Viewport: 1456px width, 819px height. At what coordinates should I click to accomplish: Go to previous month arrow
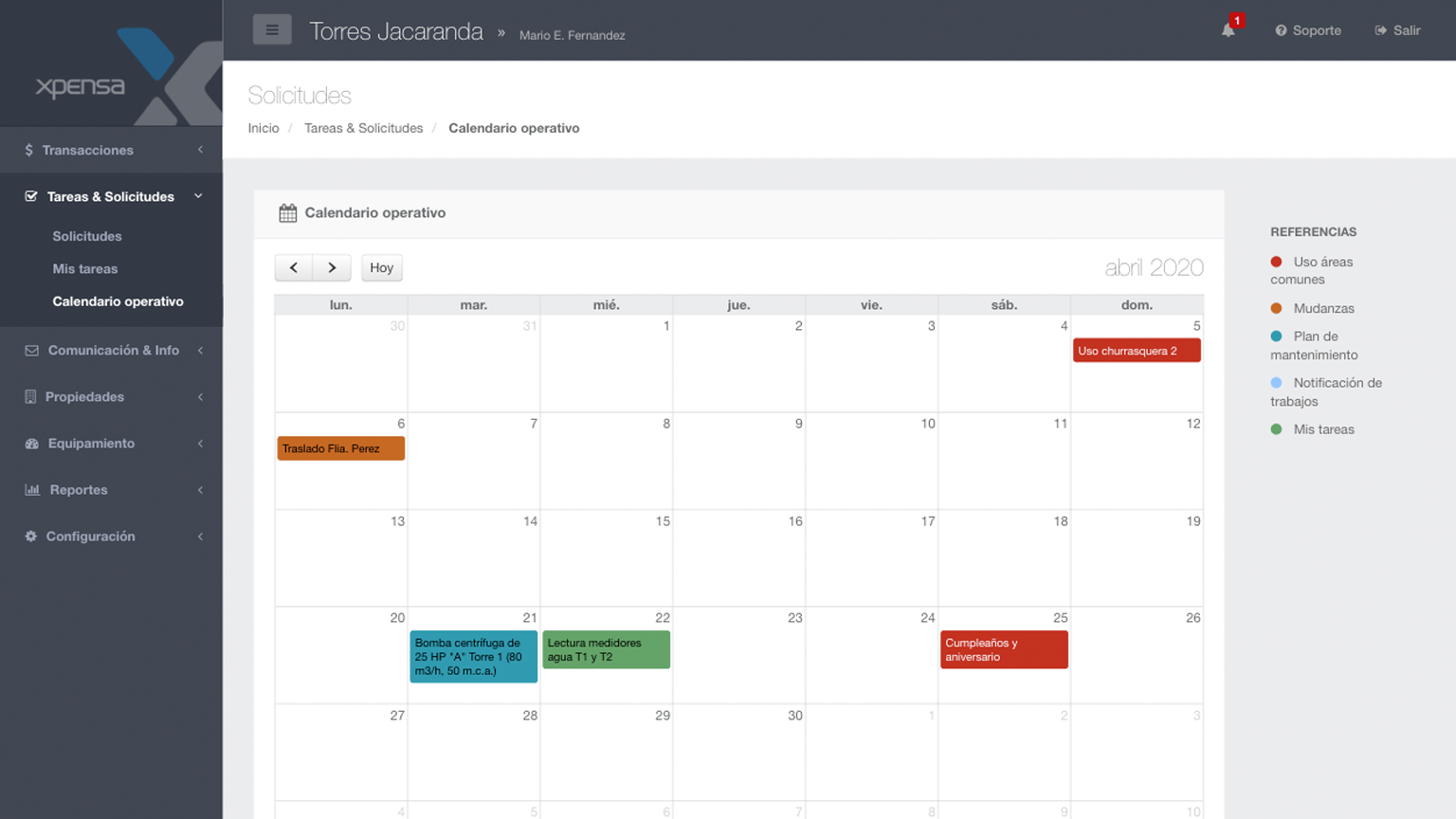click(294, 267)
